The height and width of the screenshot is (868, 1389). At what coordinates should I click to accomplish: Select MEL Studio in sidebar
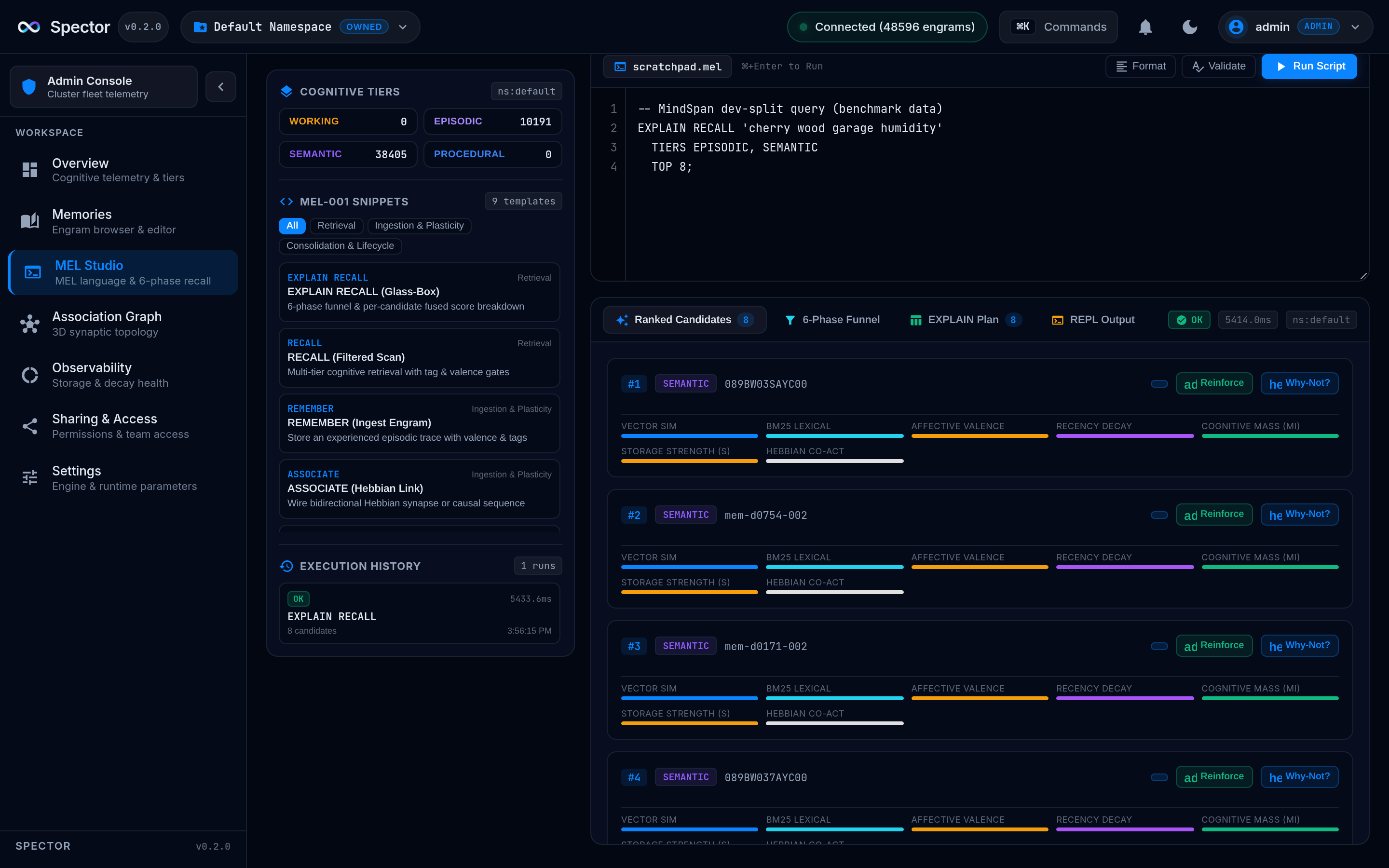123,272
